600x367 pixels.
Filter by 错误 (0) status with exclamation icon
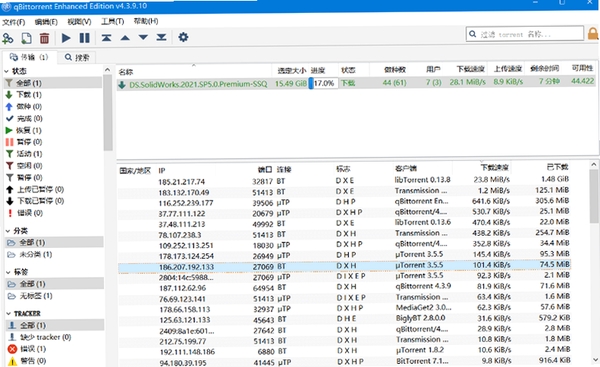[x=24, y=213]
